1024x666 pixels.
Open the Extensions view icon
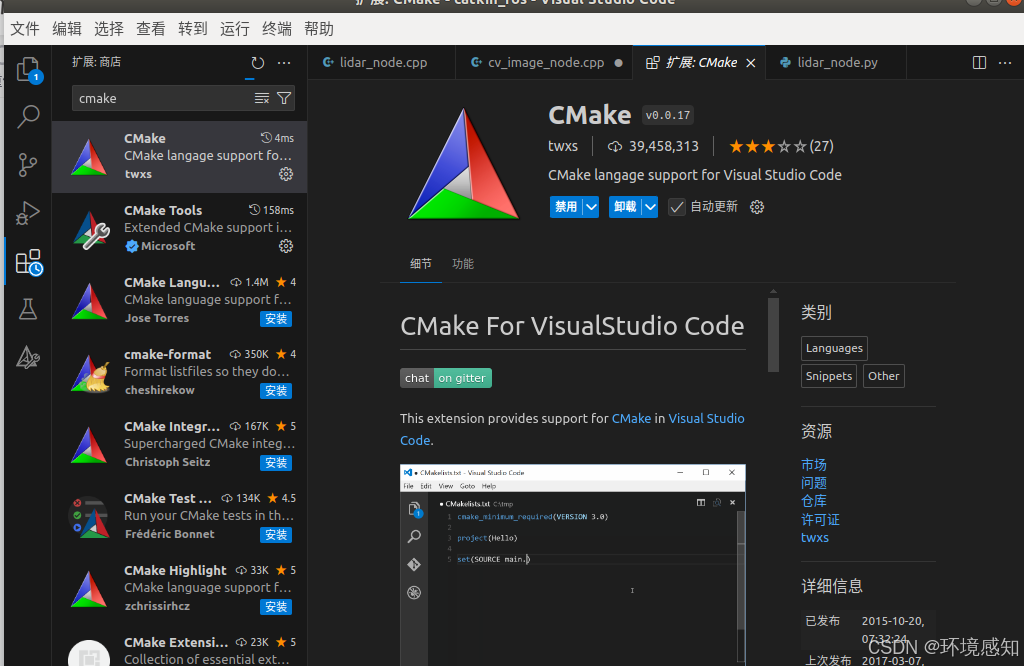point(28,262)
